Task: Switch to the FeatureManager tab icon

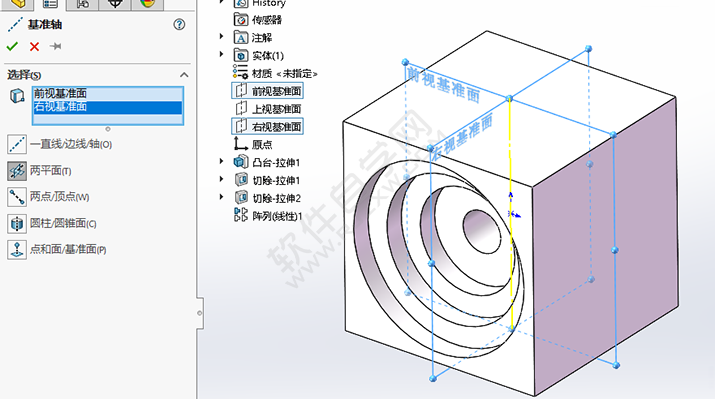Action: click(x=17, y=4)
